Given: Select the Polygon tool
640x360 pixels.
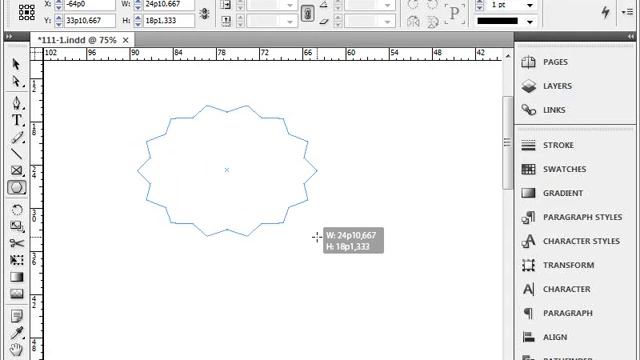Looking at the screenshot, I should pos(16,188).
